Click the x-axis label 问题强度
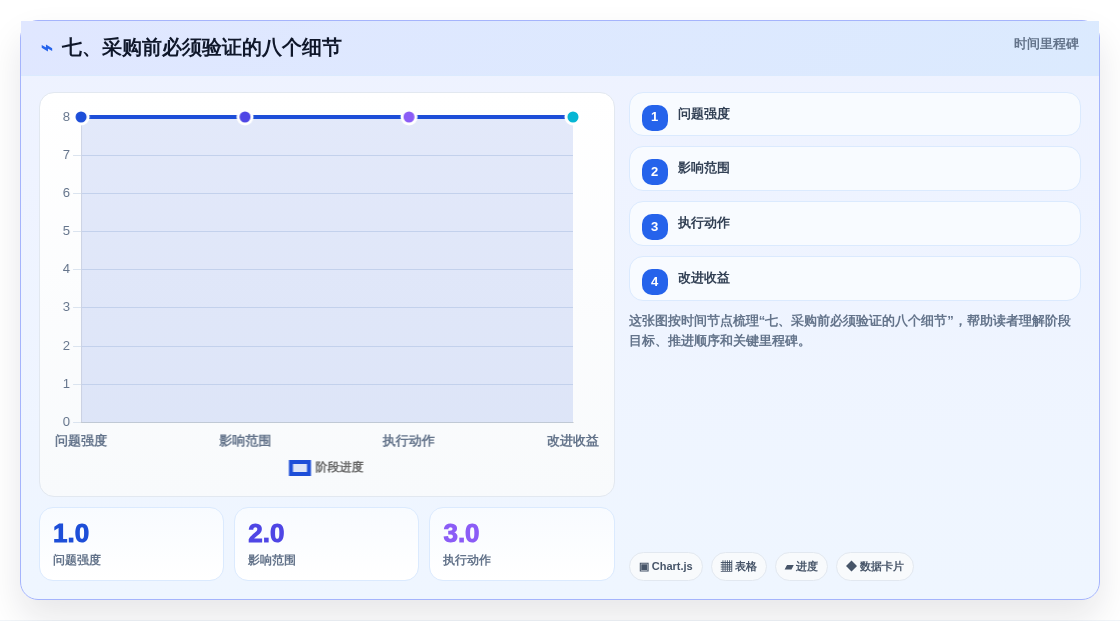 (81, 441)
